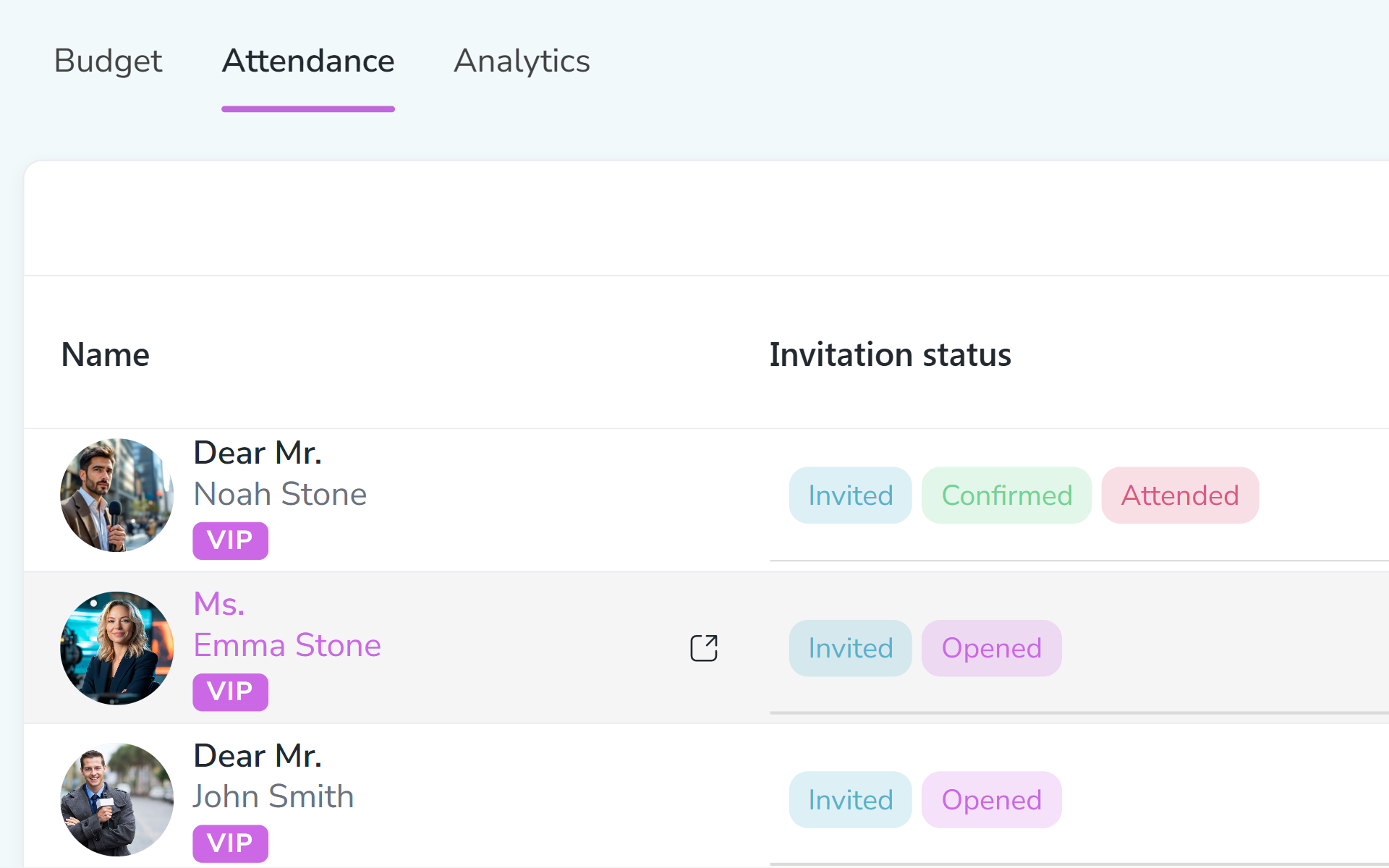Click 'Dear Mr.' text above Noah Stone

pos(258,453)
